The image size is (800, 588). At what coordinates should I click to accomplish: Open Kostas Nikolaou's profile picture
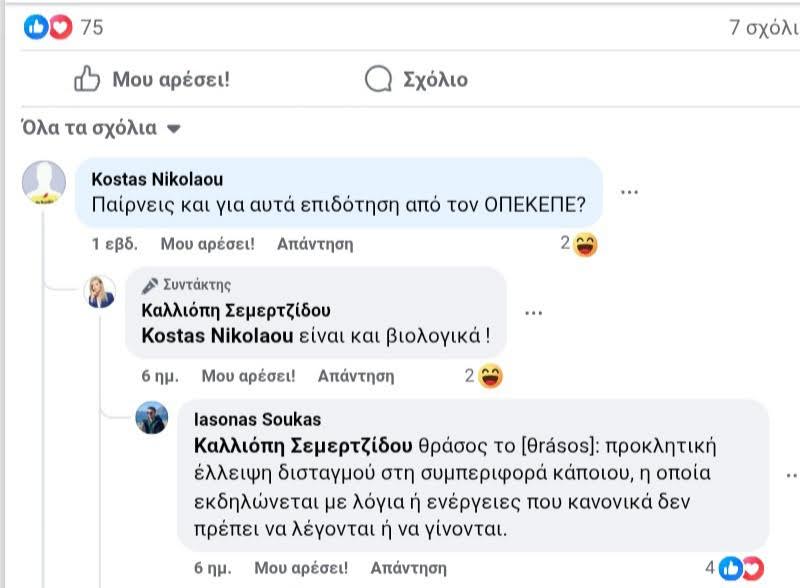[x=43, y=181]
